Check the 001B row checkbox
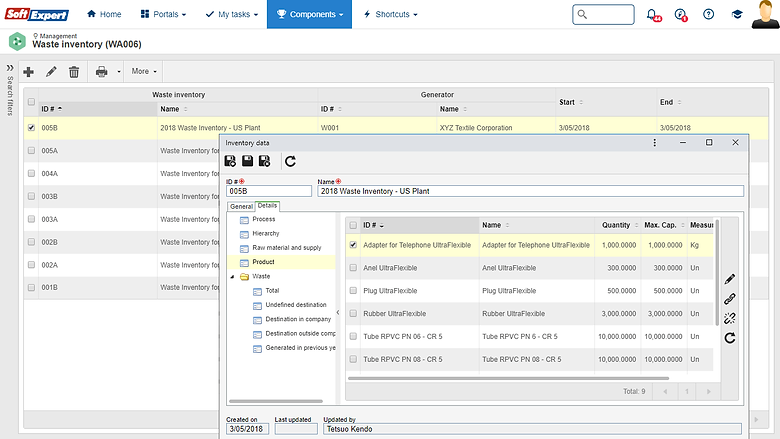 pyautogui.click(x=31, y=287)
